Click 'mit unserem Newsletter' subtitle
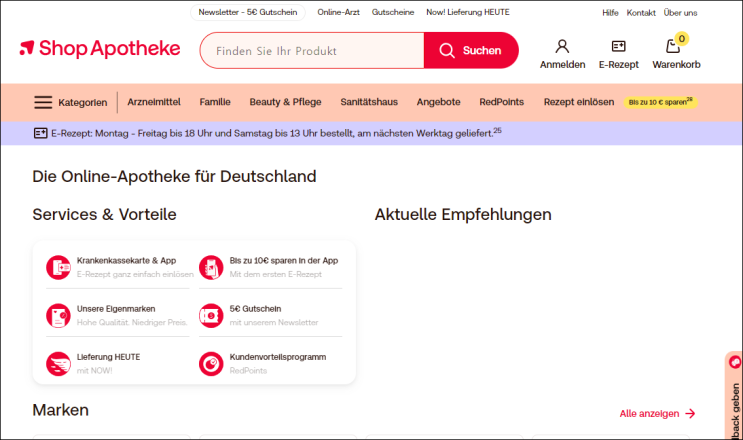743x440 pixels. coord(274,323)
